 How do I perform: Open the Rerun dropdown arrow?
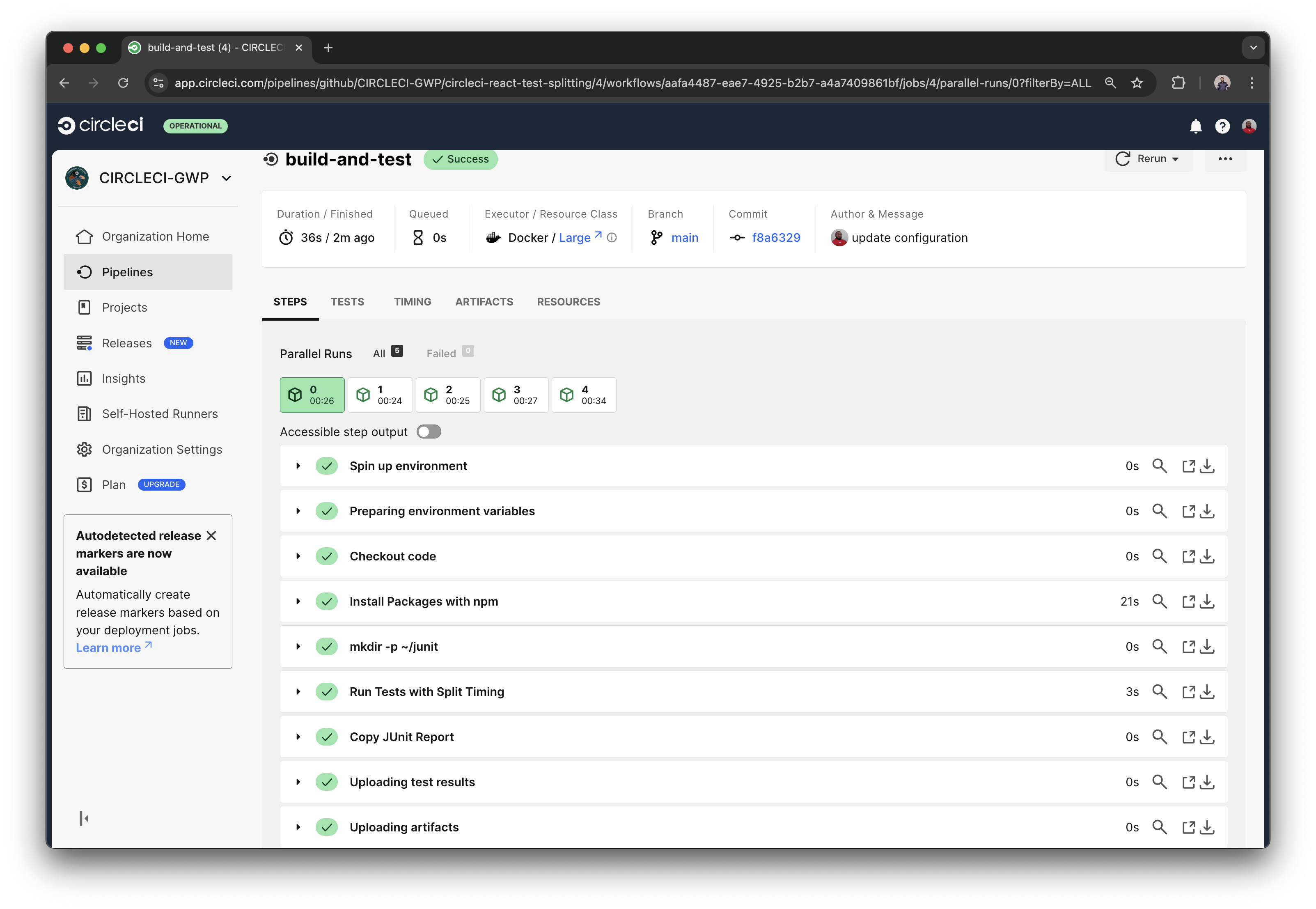coord(1175,159)
